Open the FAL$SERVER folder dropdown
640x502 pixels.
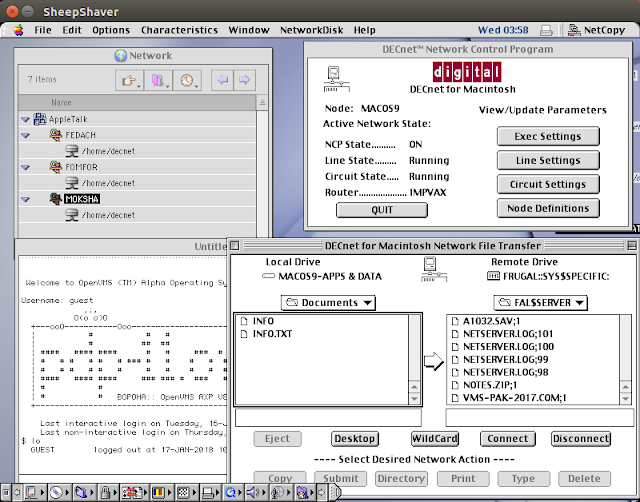pyautogui.click(x=540, y=303)
